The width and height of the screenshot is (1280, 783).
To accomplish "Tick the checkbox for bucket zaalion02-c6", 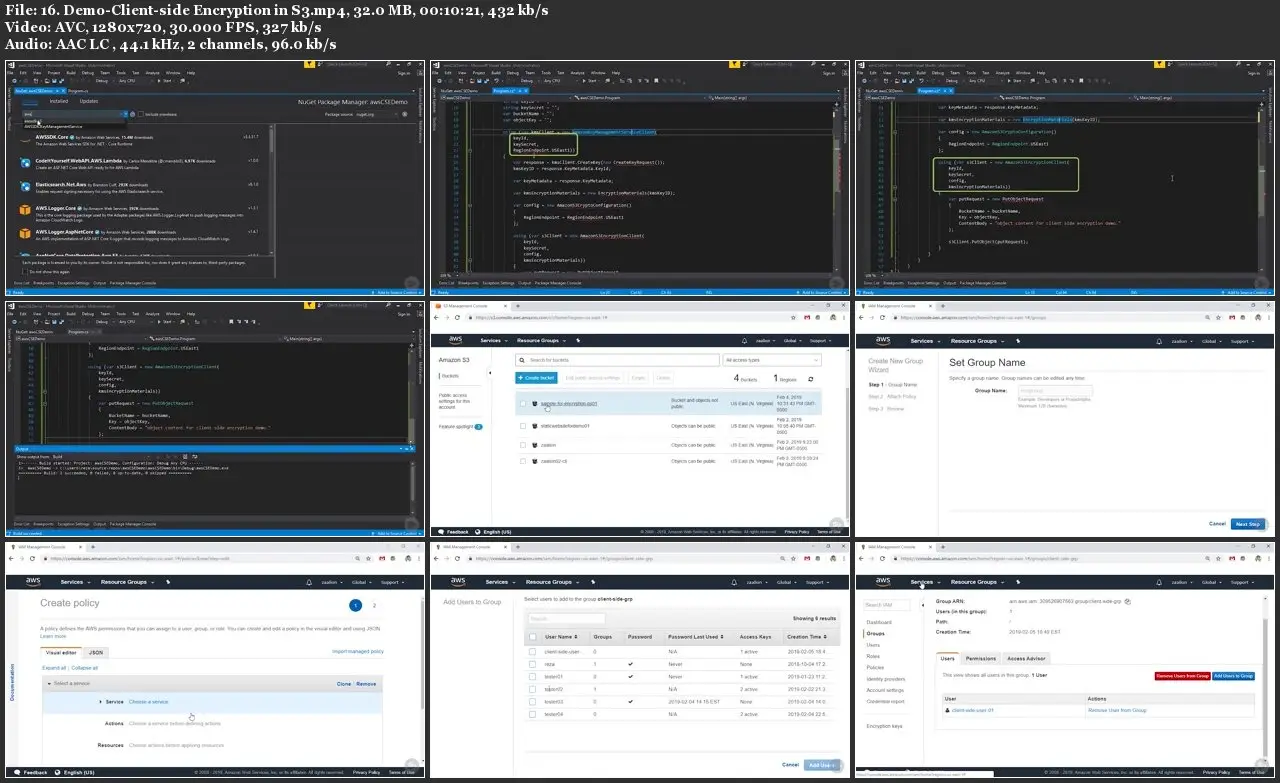I will 522,461.
